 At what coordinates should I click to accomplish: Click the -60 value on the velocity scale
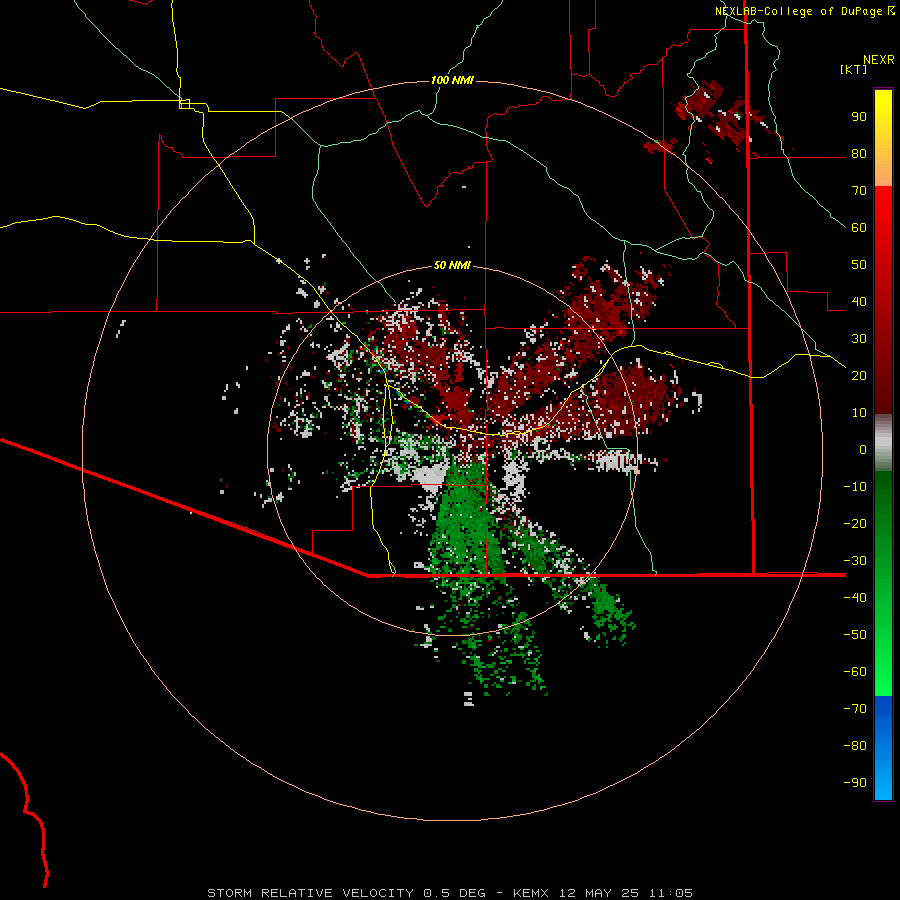[855, 672]
